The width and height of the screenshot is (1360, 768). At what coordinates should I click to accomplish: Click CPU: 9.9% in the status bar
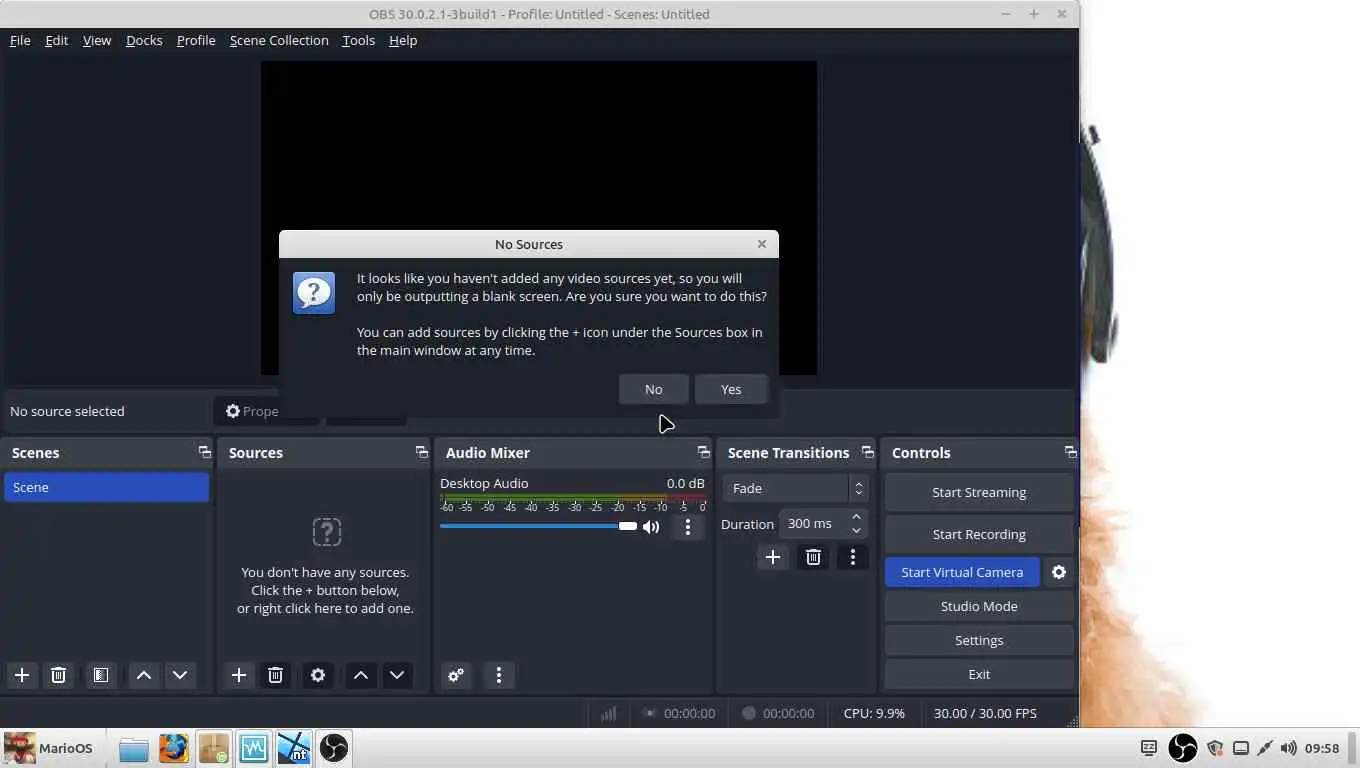874,713
